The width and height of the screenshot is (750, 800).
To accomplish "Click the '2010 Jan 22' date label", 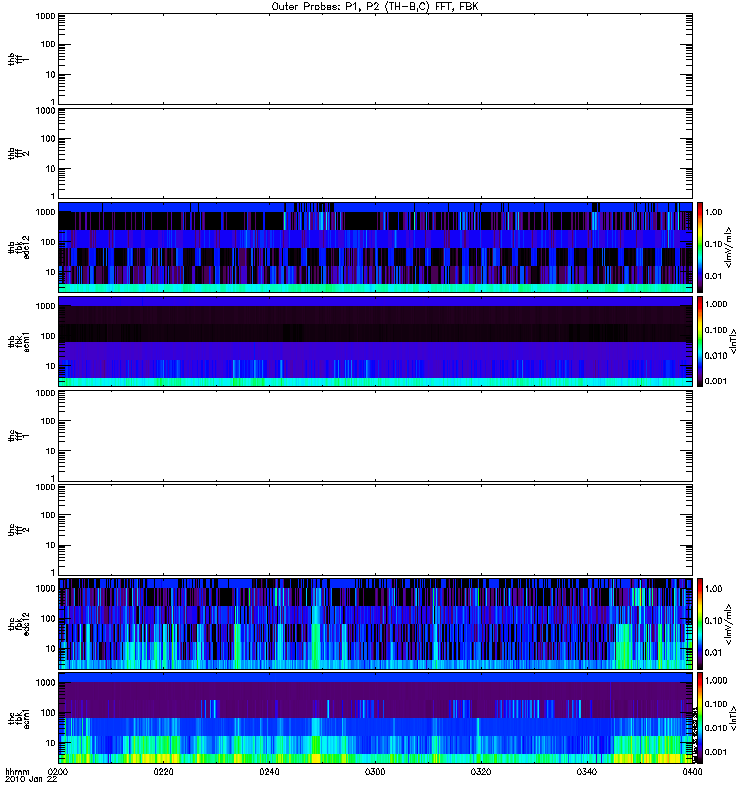I will pyautogui.click(x=31, y=779).
